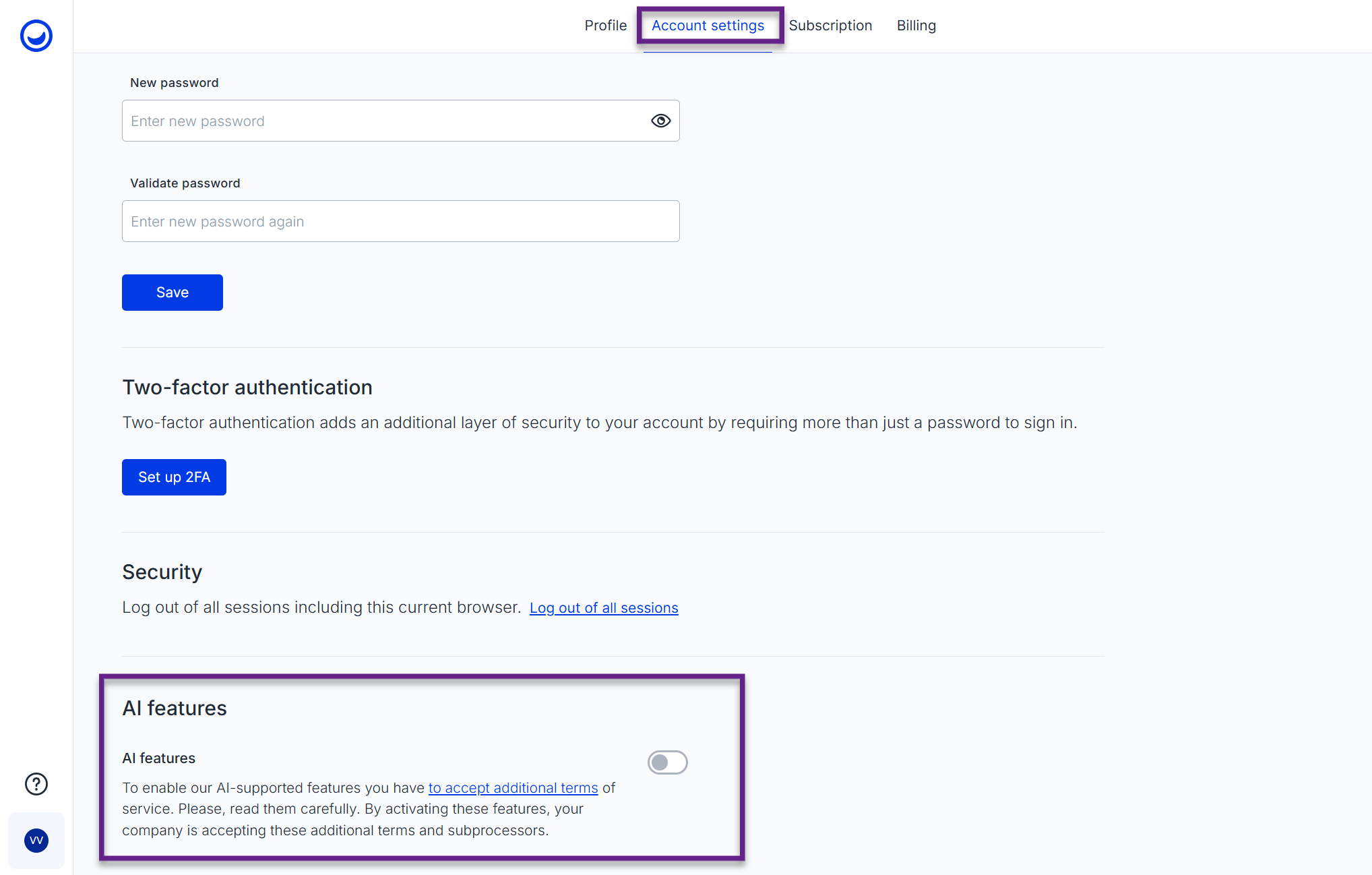1372x875 pixels.
Task: Click the Set up 2FA button
Action: pos(174,477)
